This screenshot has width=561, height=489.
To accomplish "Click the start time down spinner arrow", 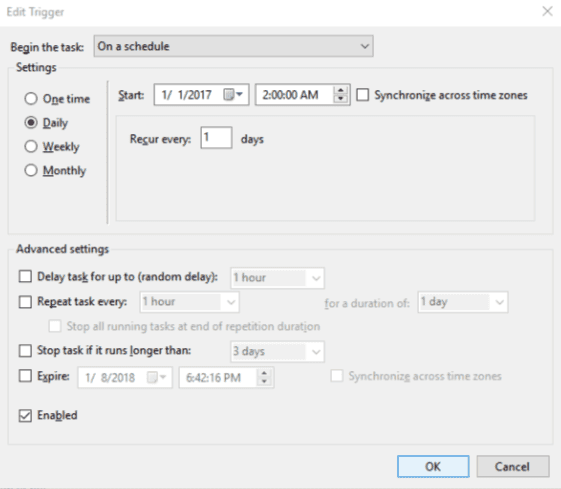I will click(341, 99).
